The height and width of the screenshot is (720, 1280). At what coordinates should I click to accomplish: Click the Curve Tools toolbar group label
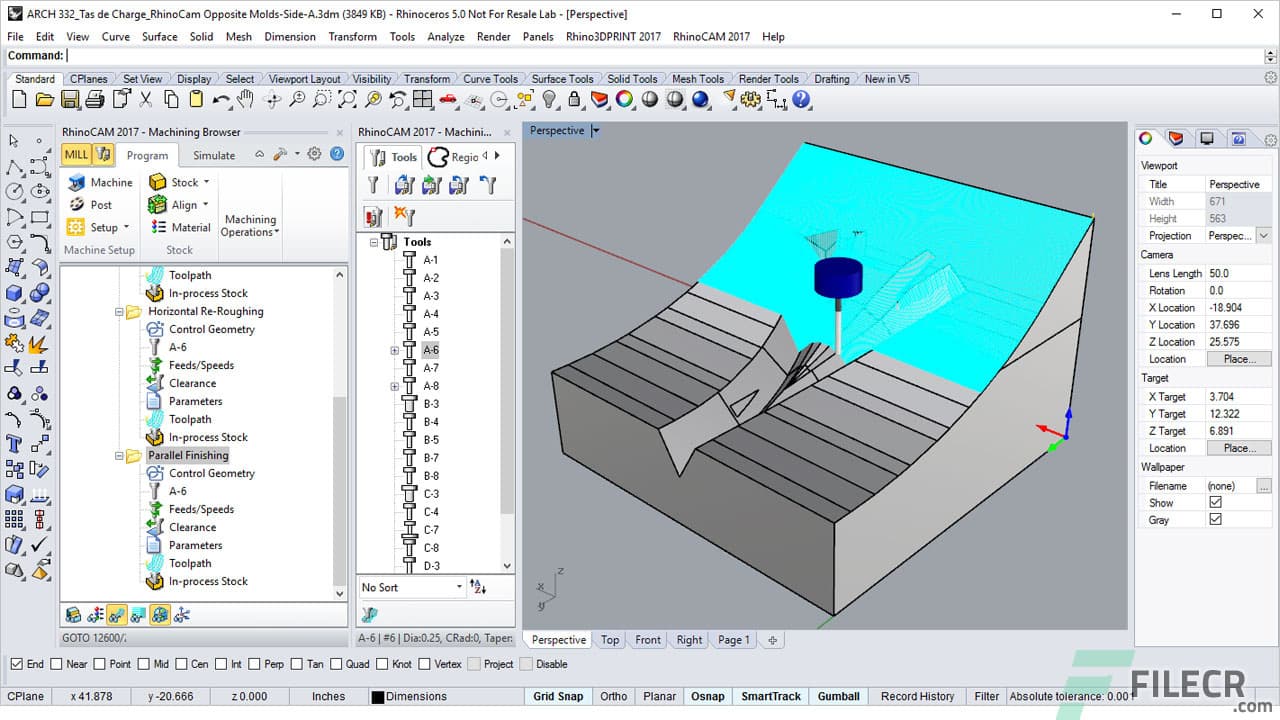(490, 78)
